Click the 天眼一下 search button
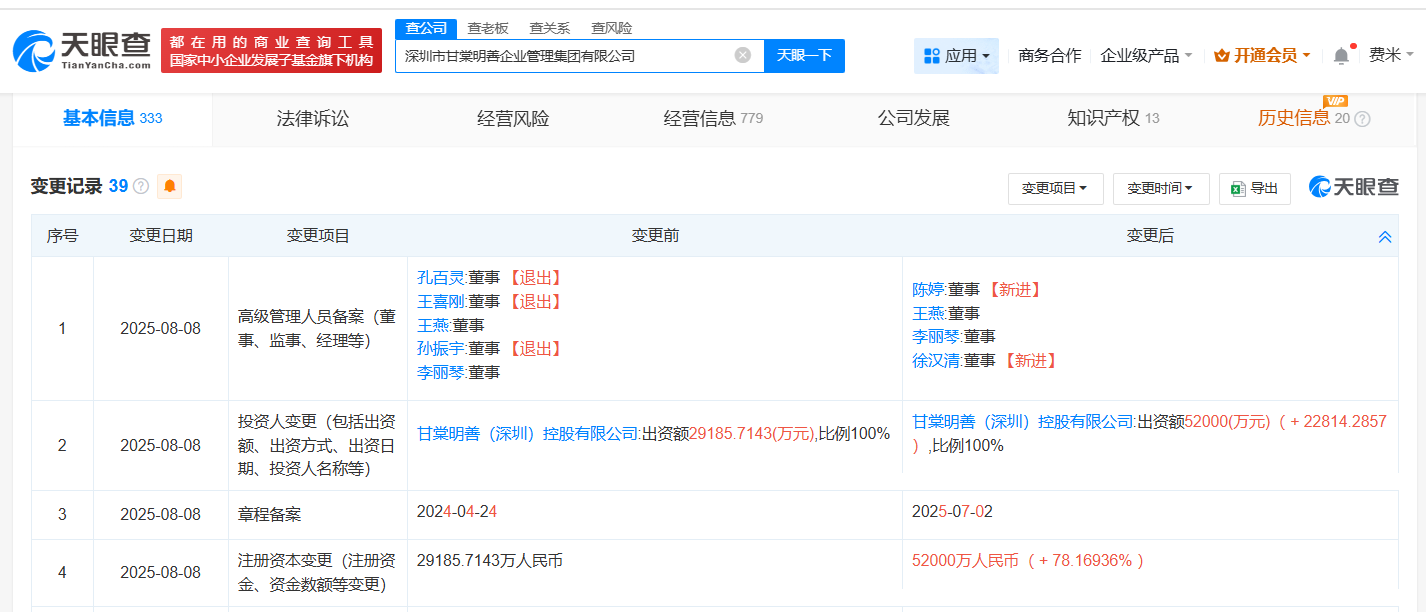This screenshot has height=612, width=1426. (x=804, y=56)
